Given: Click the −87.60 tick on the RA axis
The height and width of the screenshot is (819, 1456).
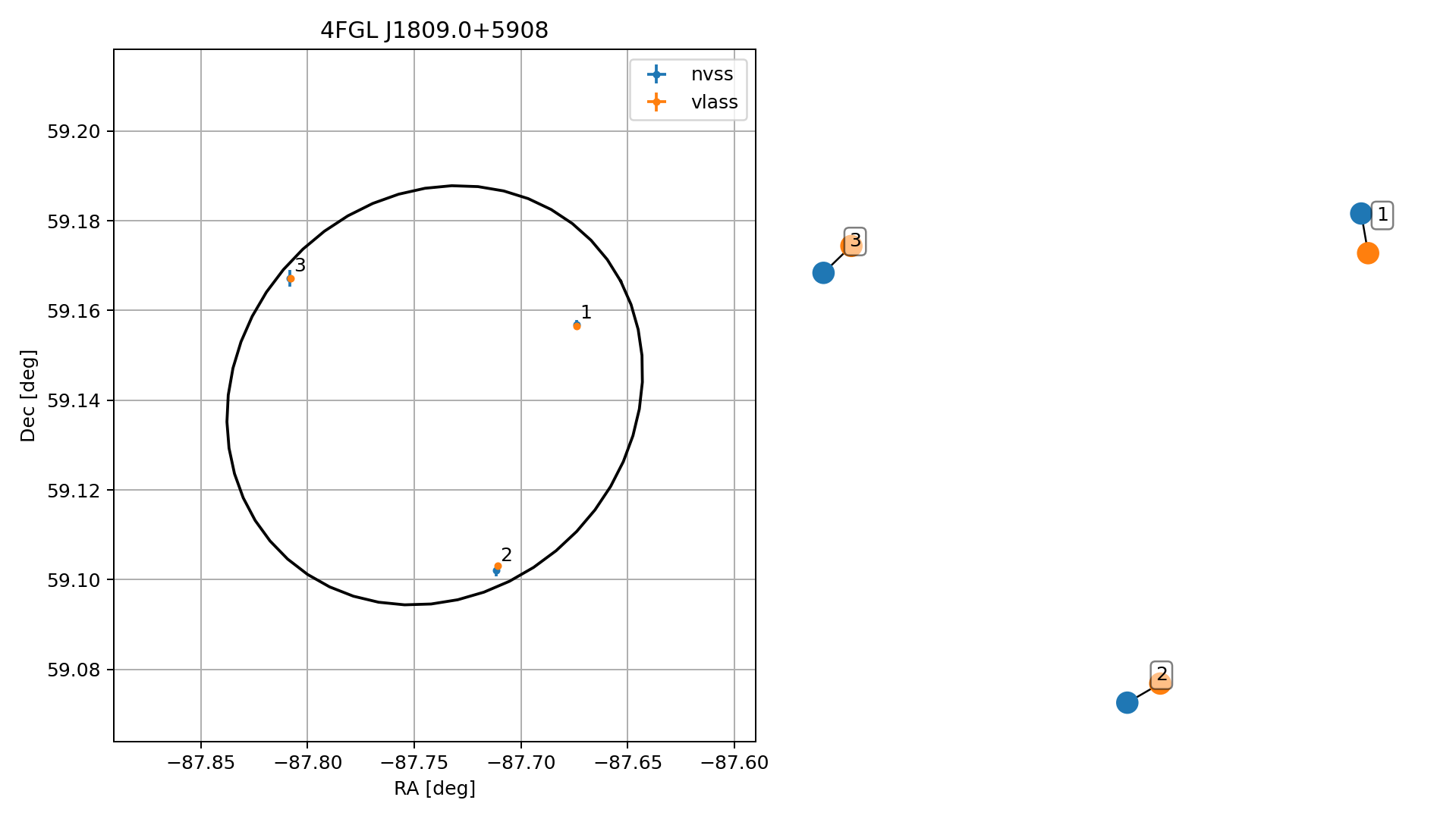Looking at the screenshot, I should [734, 763].
